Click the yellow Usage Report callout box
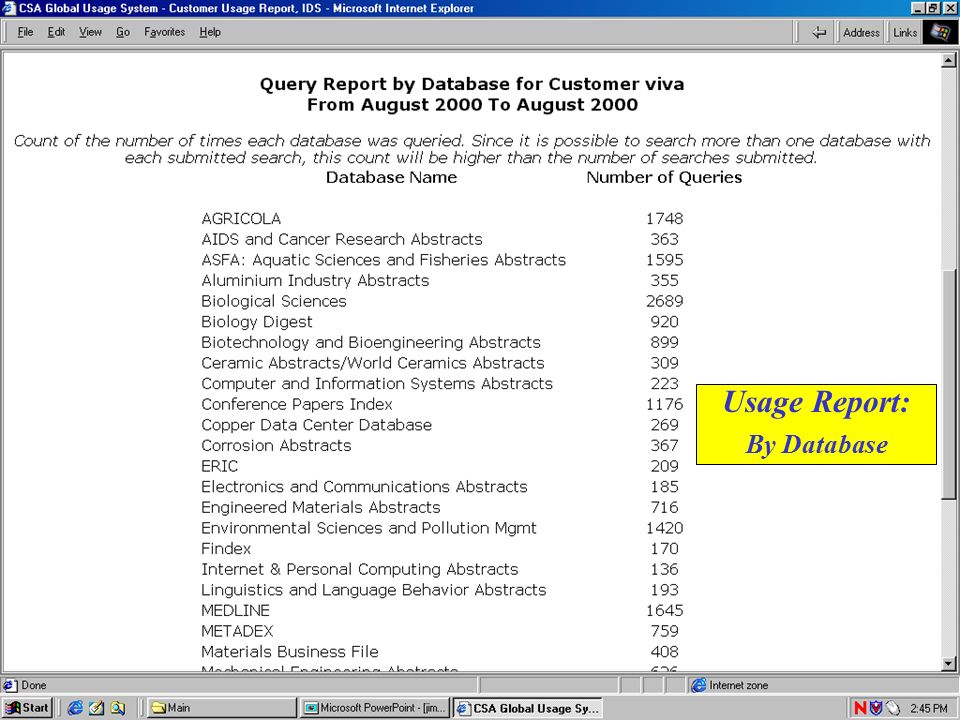960x720 pixels. pos(816,424)
